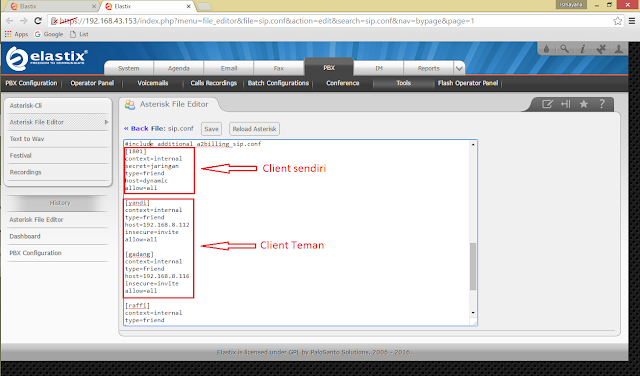Open PBX Configuration submenu
The image size is (640, 376).
[31, 83]
